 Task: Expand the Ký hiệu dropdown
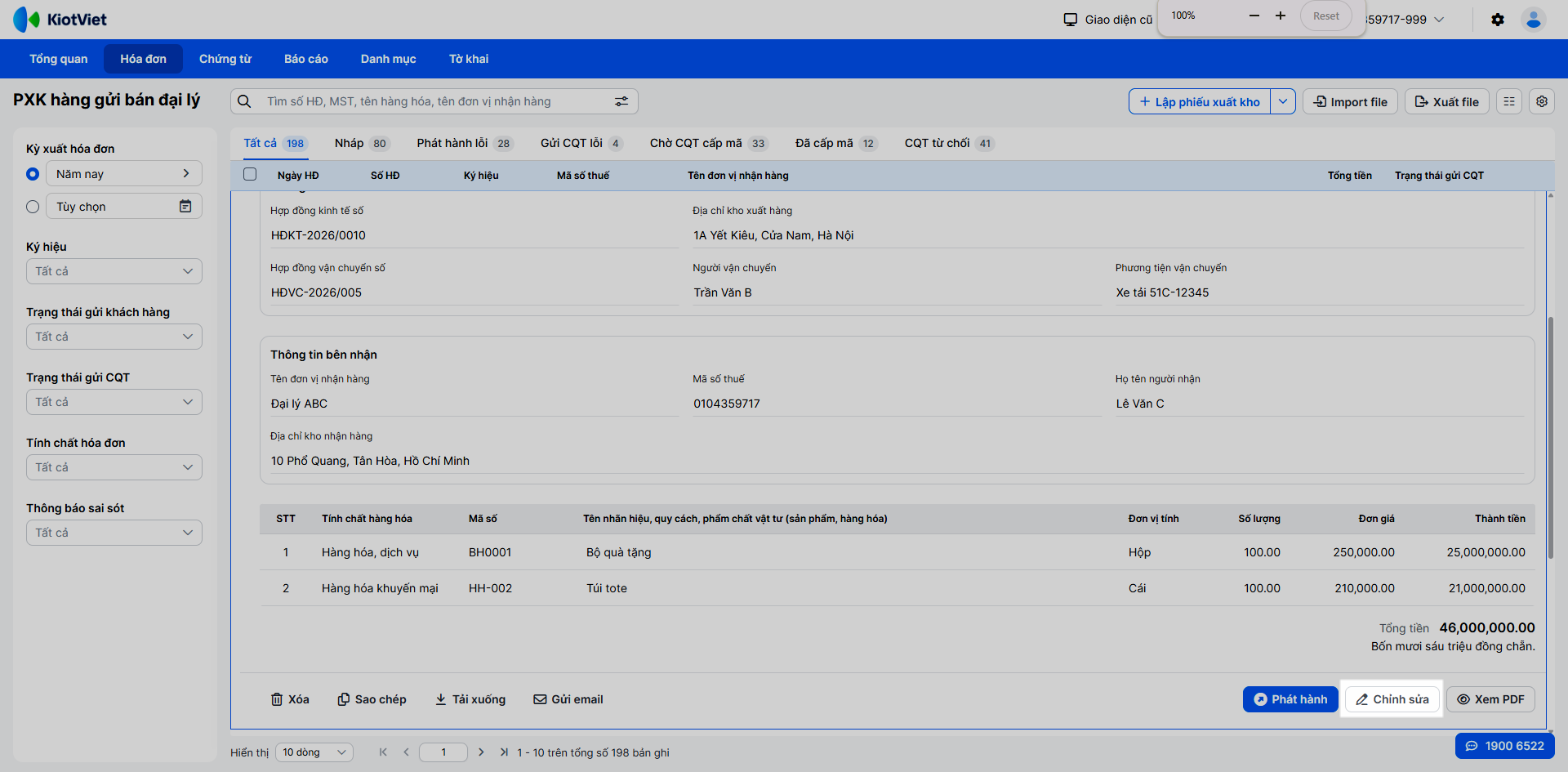click(x=114, y=271)
